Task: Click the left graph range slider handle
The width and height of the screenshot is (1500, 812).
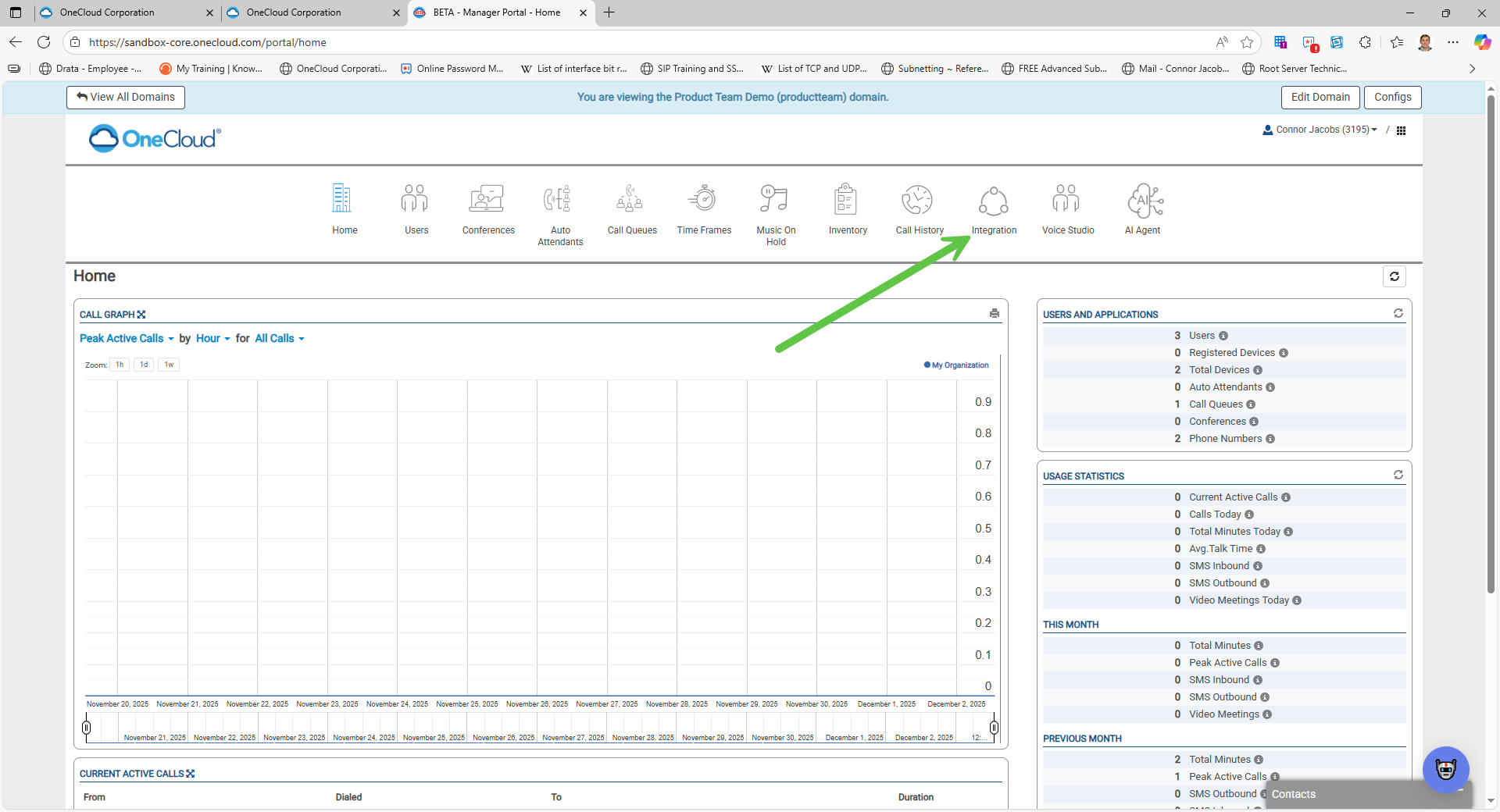Action: click(x=87, y=728)
